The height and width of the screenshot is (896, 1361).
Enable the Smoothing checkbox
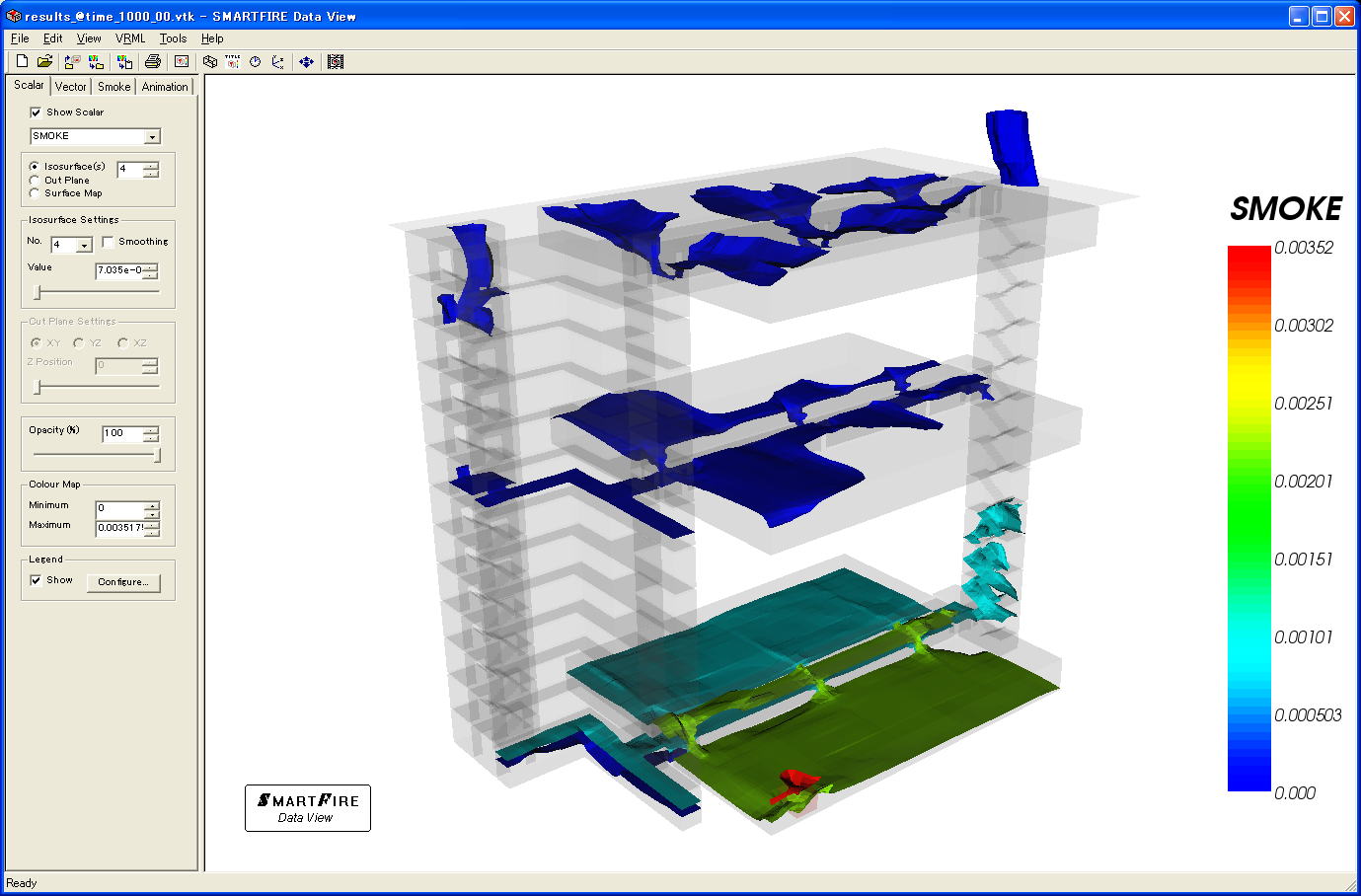(108, 242)
